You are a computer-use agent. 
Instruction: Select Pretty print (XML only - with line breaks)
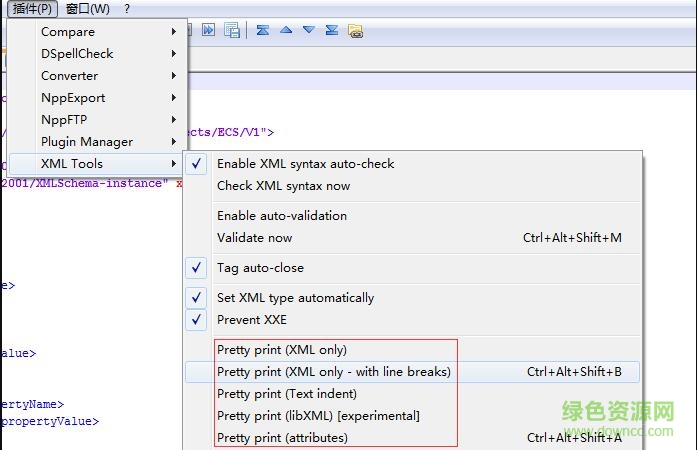[x=333, y=372]
